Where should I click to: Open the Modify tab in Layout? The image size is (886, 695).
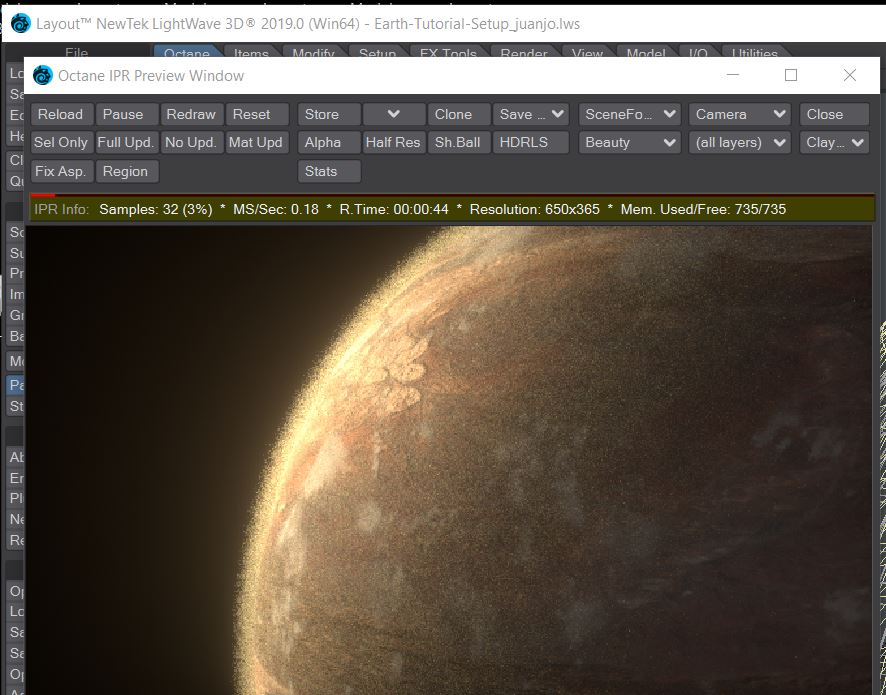(313, 52)
